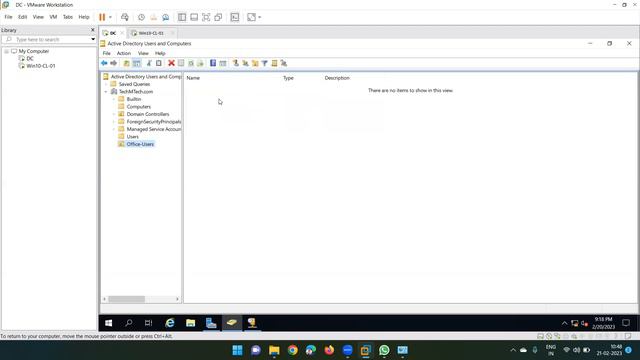Select the Office-Users OU
Image resolution: width=640 pixels, height=360 pixels.
pyautogui.click(x=140, y=144)
